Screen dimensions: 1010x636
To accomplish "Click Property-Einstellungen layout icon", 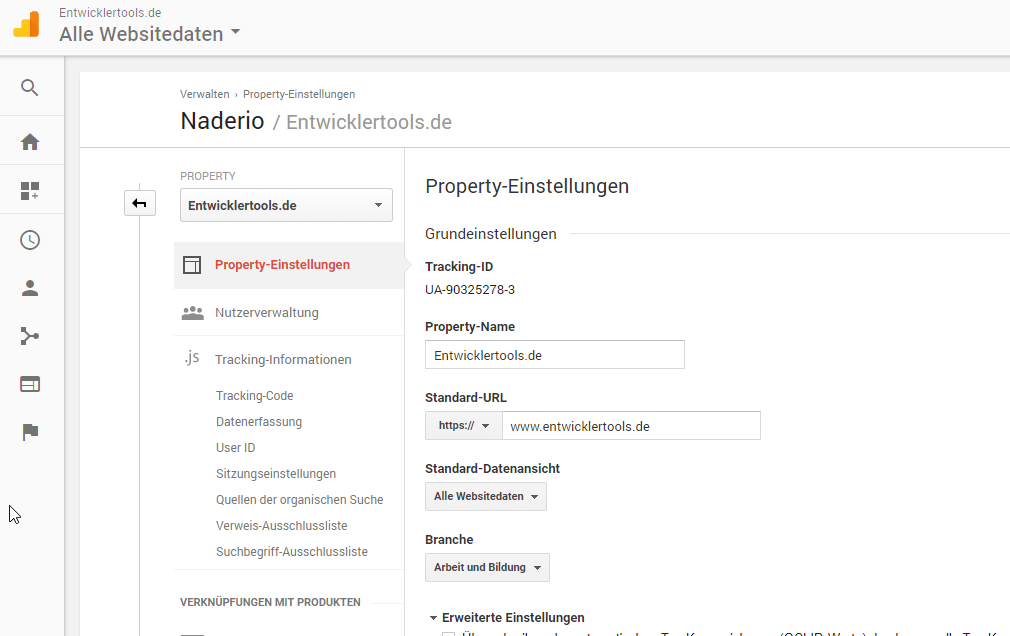I will [192, 265].
